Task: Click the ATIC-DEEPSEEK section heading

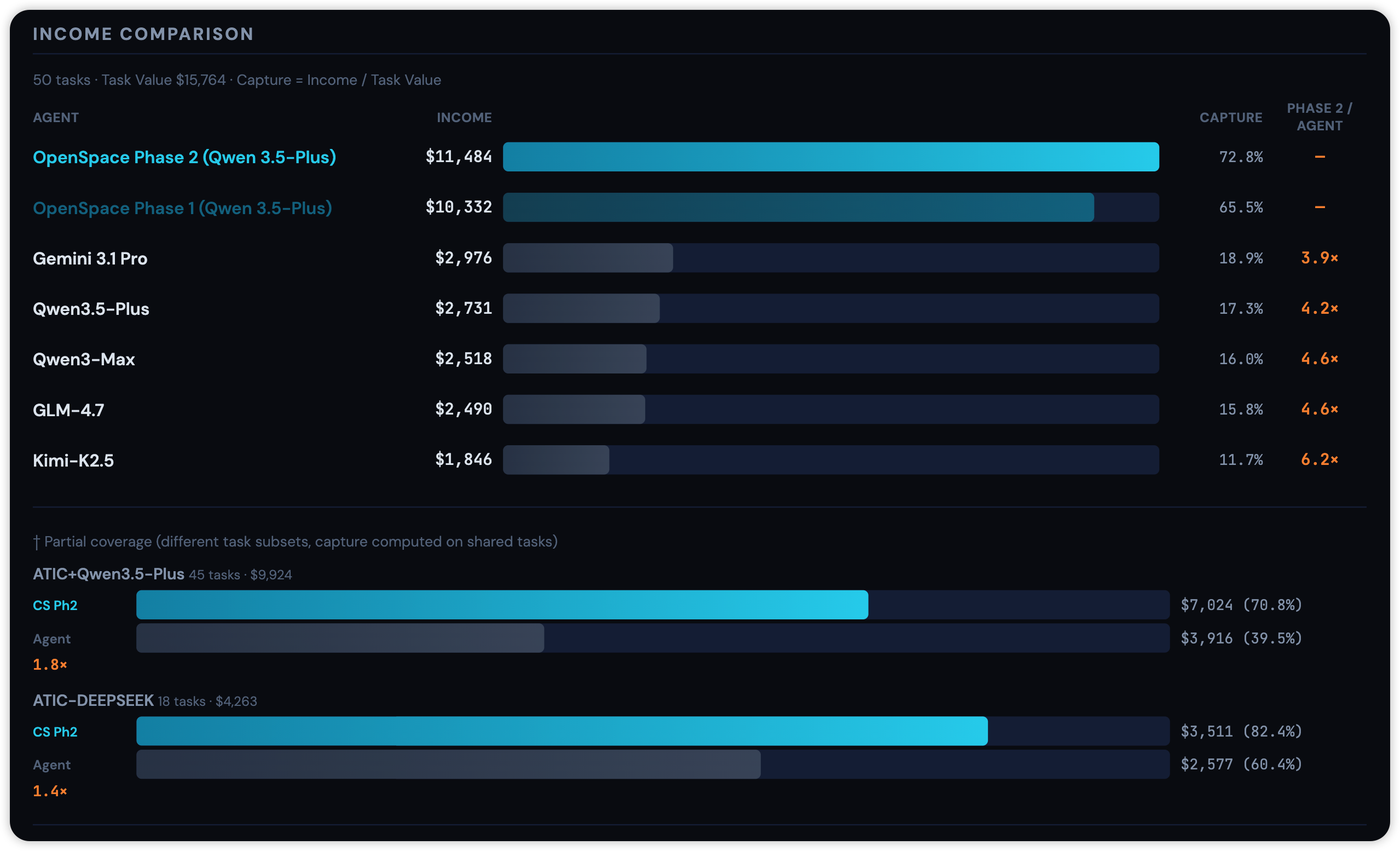Action: 93,700
